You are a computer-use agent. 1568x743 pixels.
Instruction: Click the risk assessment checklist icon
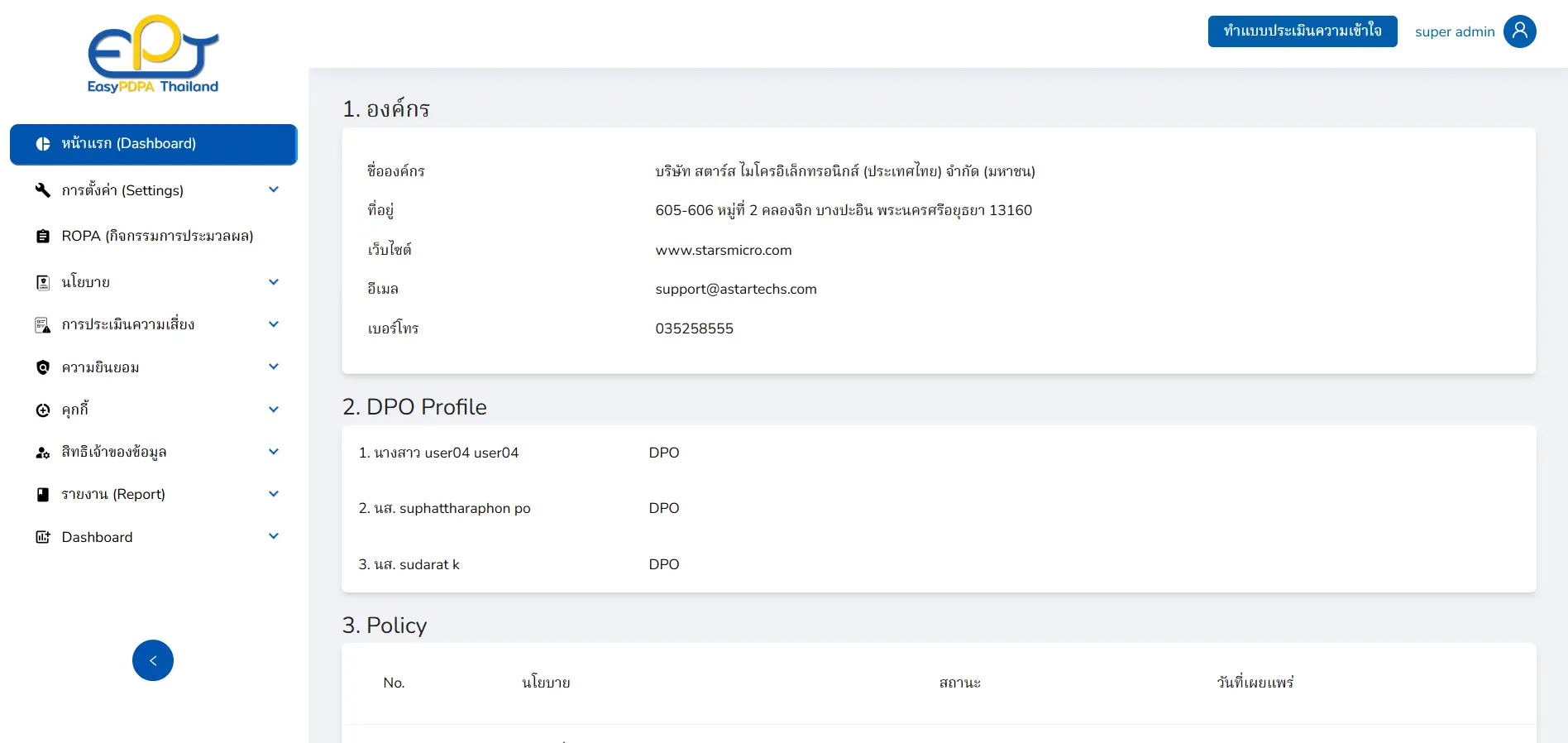(x=43, y=325)
